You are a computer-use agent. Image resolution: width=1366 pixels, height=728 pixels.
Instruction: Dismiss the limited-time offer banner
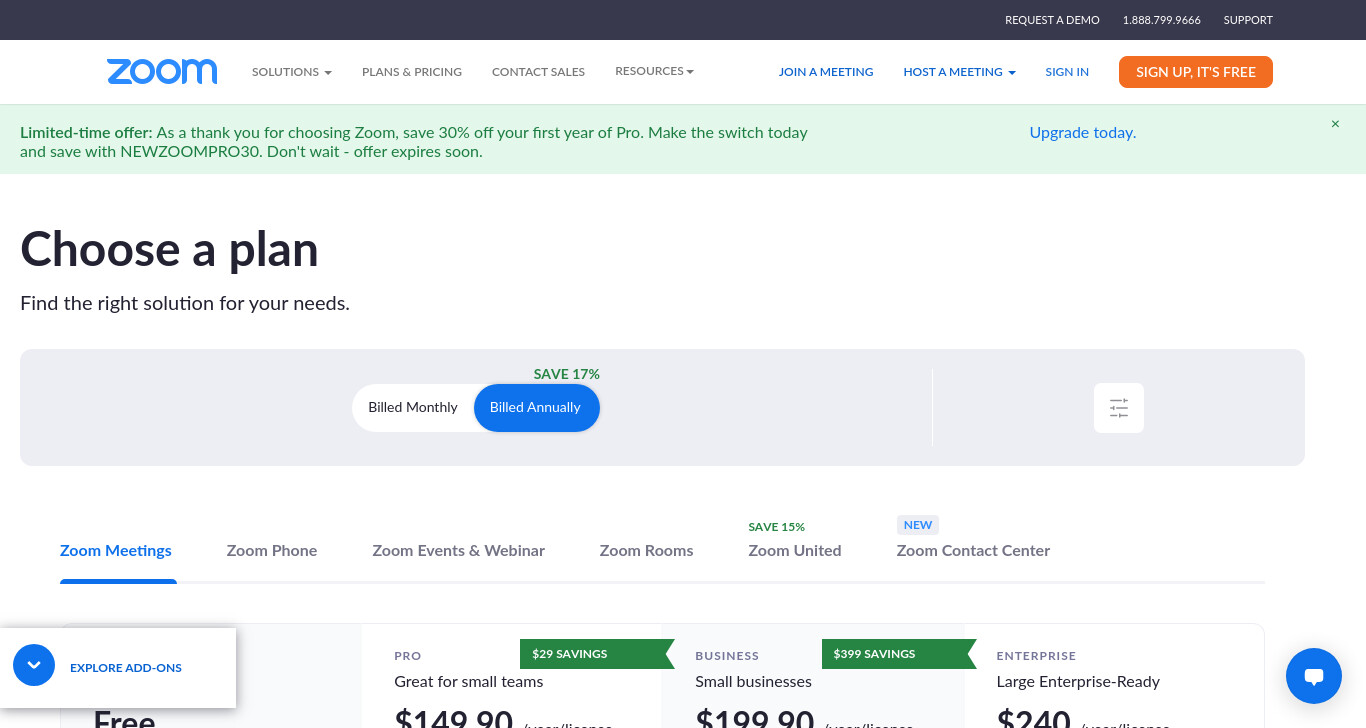click(x=1335, y=124)
